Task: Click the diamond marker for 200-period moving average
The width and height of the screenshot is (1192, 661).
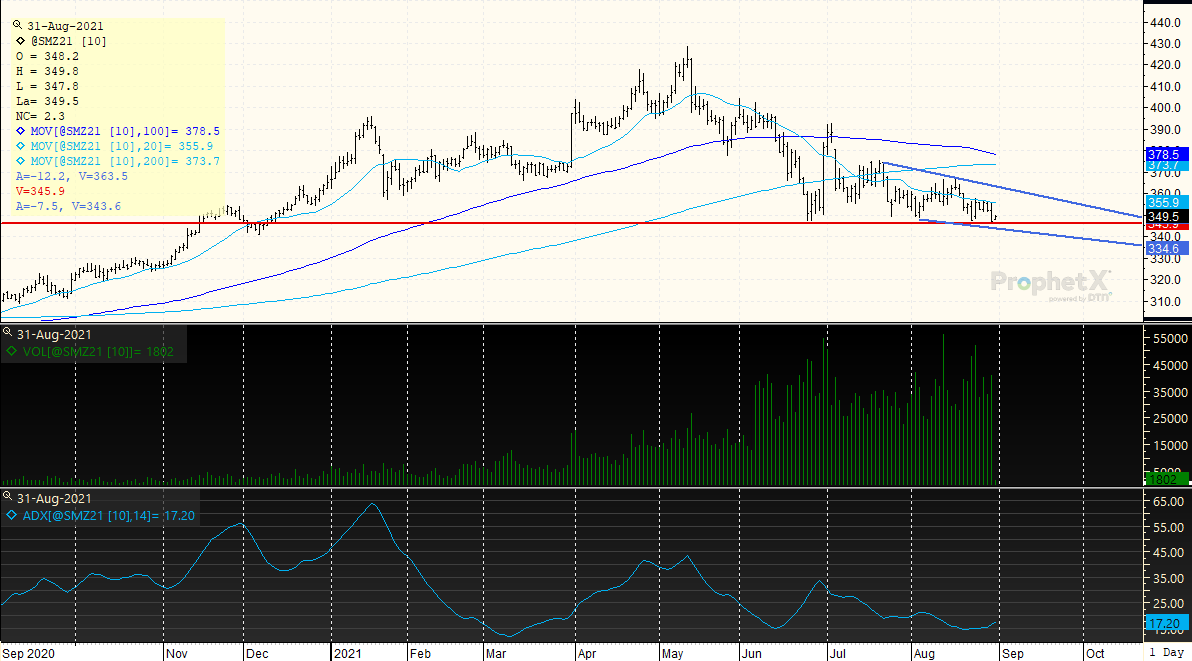Action: [22, 161]
